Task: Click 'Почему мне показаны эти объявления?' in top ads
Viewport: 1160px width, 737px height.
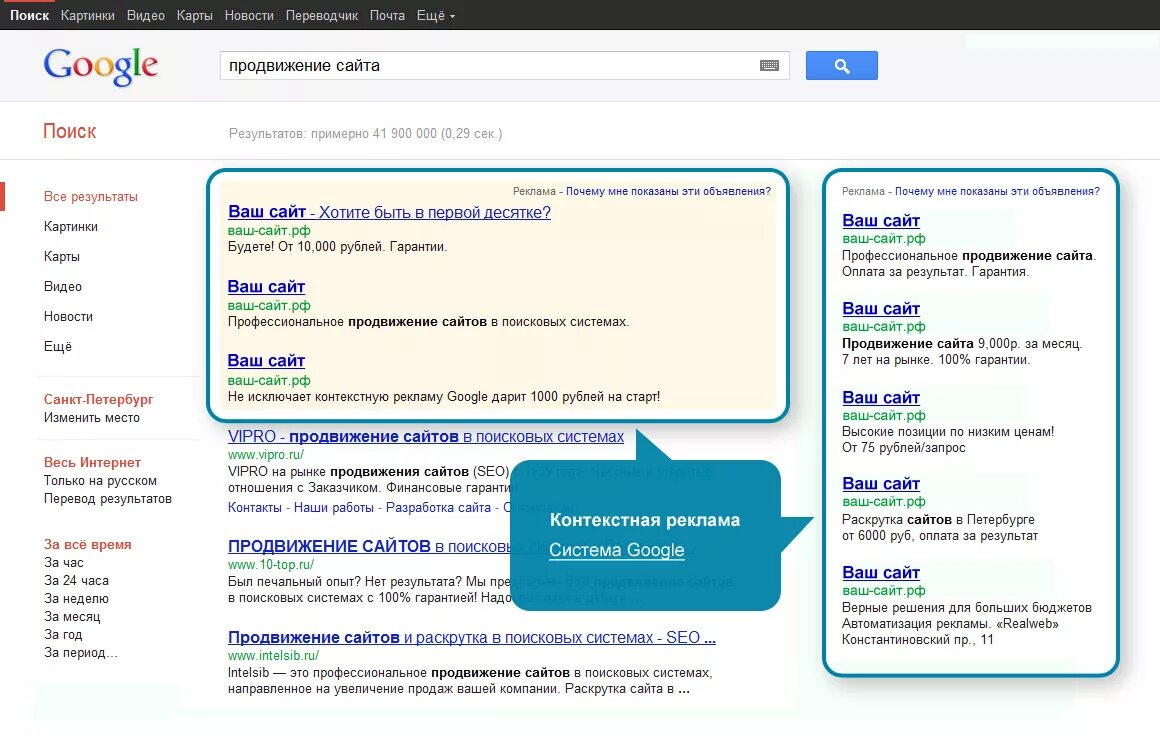Action: coord(668,191)
